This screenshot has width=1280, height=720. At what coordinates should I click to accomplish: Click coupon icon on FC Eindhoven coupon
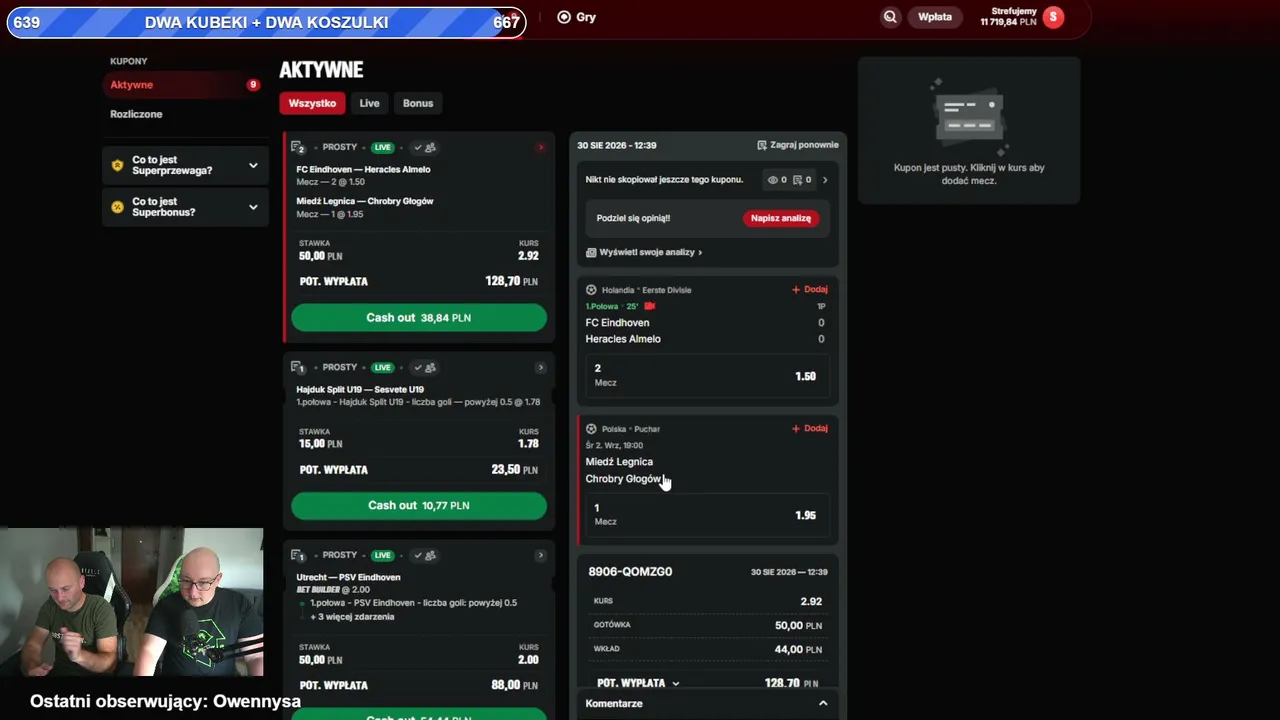tap(298, 147)
